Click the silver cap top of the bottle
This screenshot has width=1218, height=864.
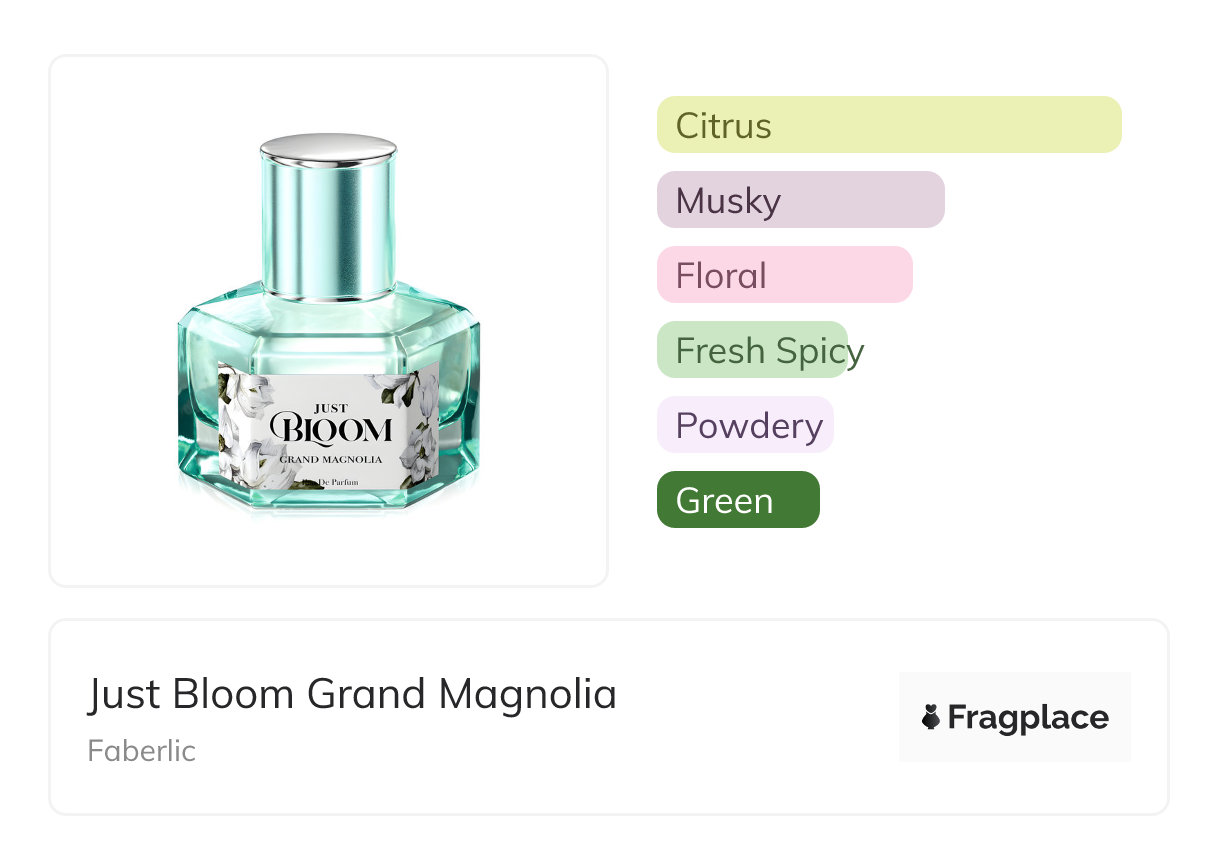coord(328,148)
